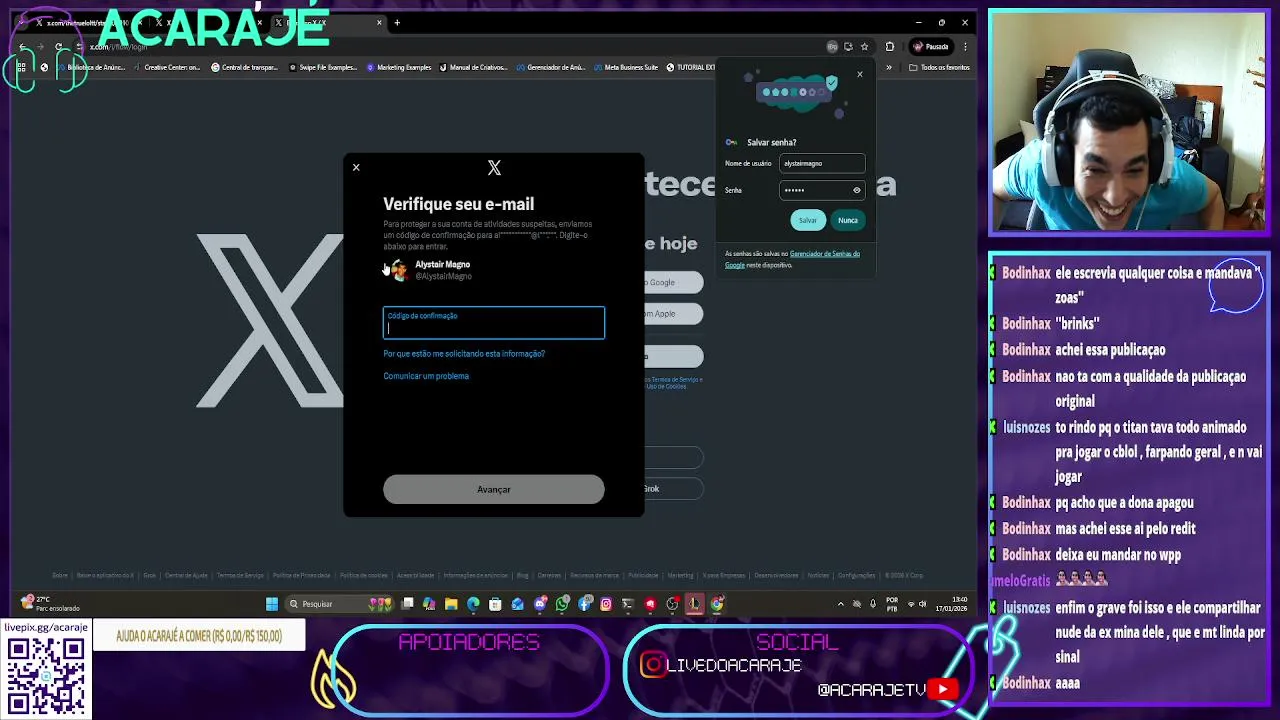Open the weather widget showing 27°C
Screen dimensions: 1280x720
[50, 603]
